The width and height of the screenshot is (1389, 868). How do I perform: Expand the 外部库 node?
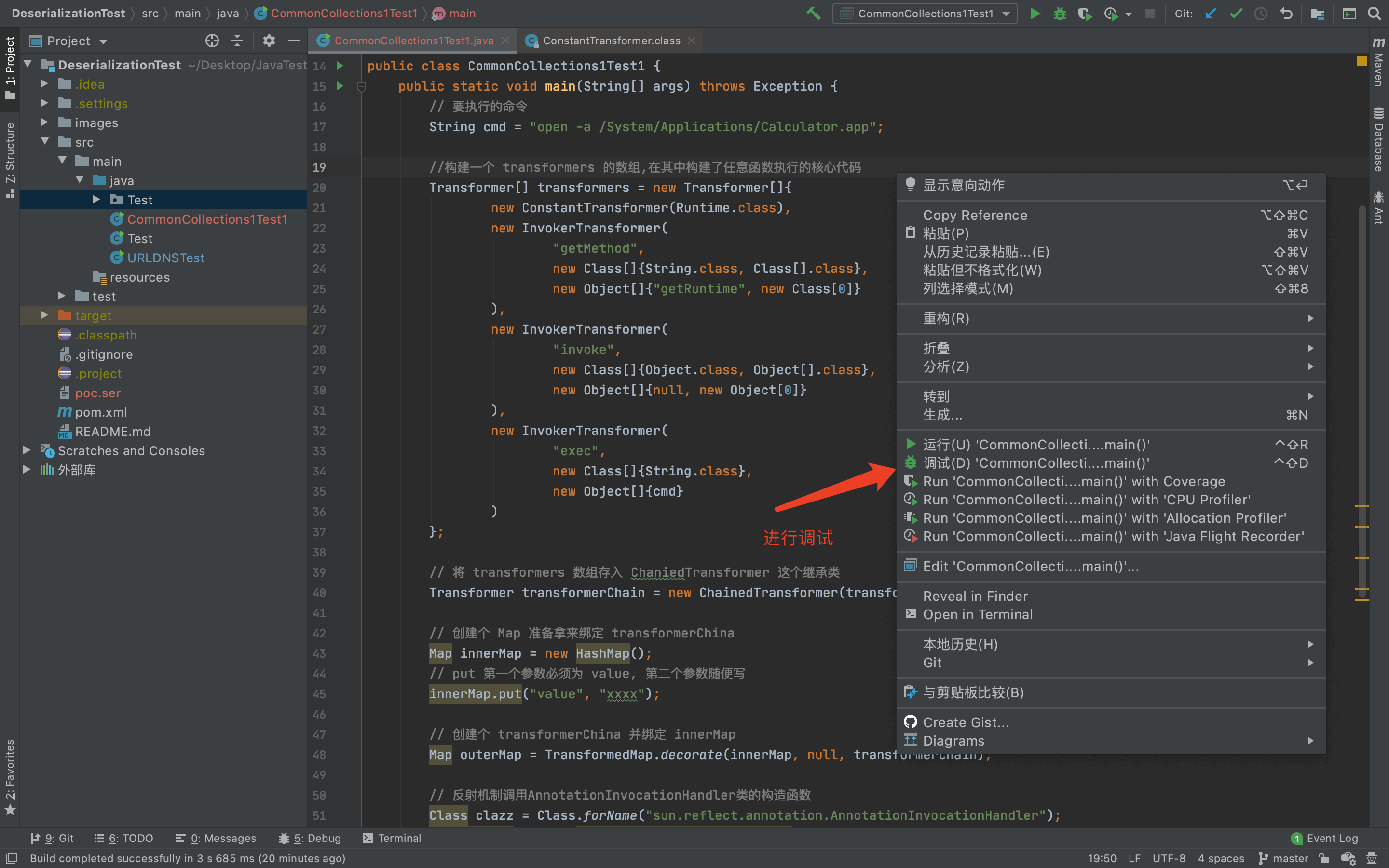coord(27,469)
